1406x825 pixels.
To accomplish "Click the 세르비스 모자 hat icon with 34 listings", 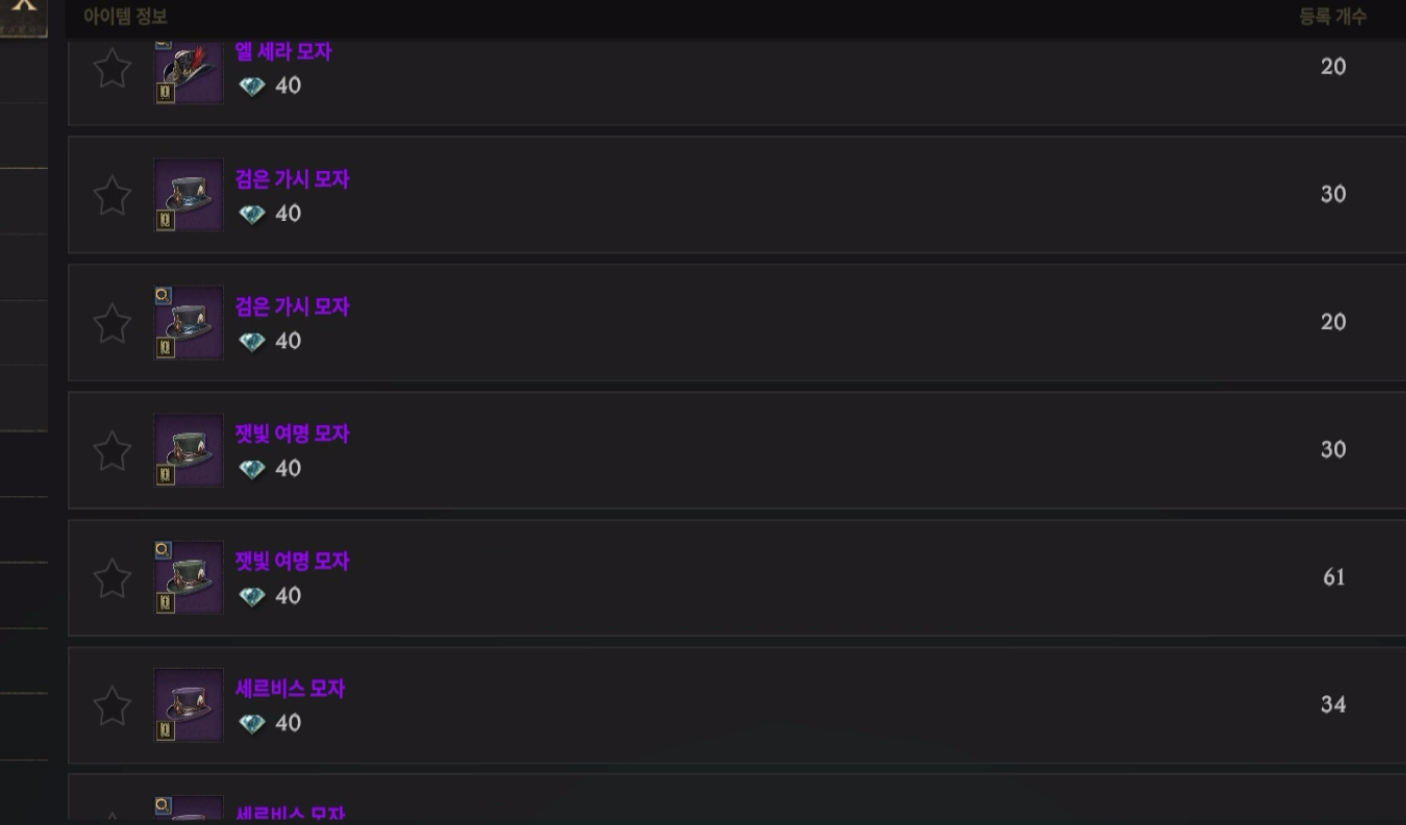I will pos(189,705).
